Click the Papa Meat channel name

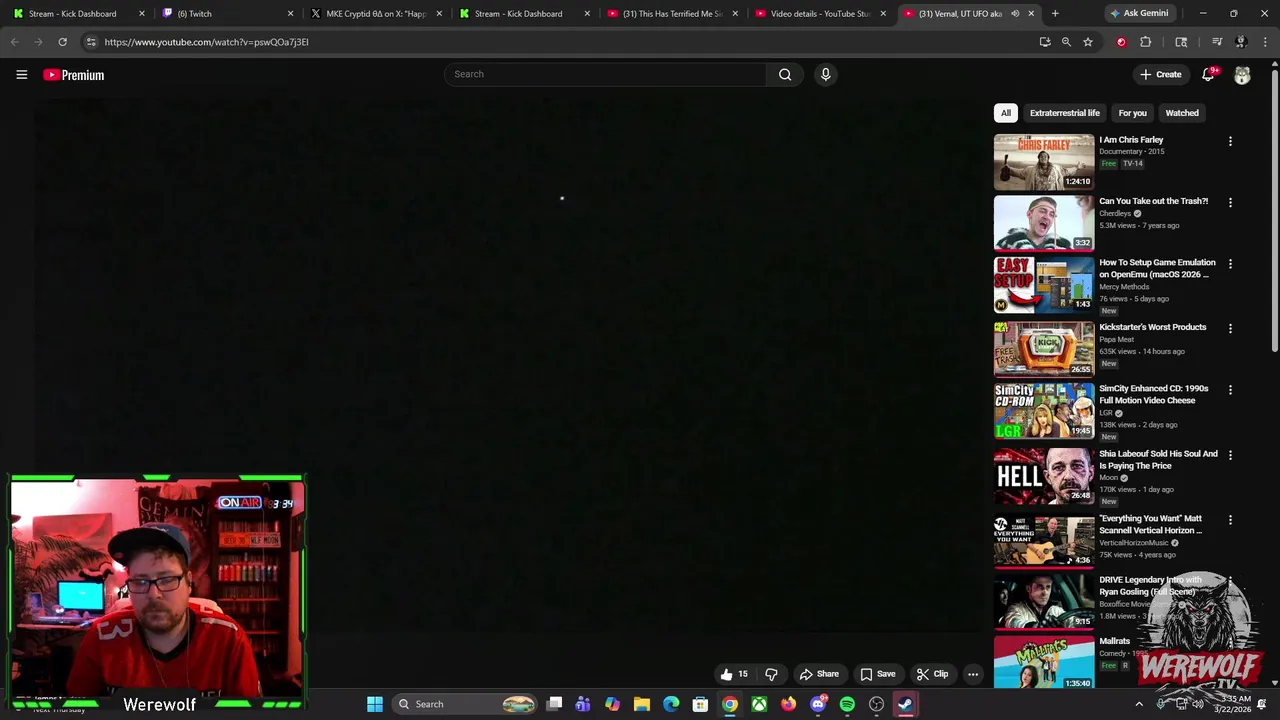click(x=1116, y=339)
